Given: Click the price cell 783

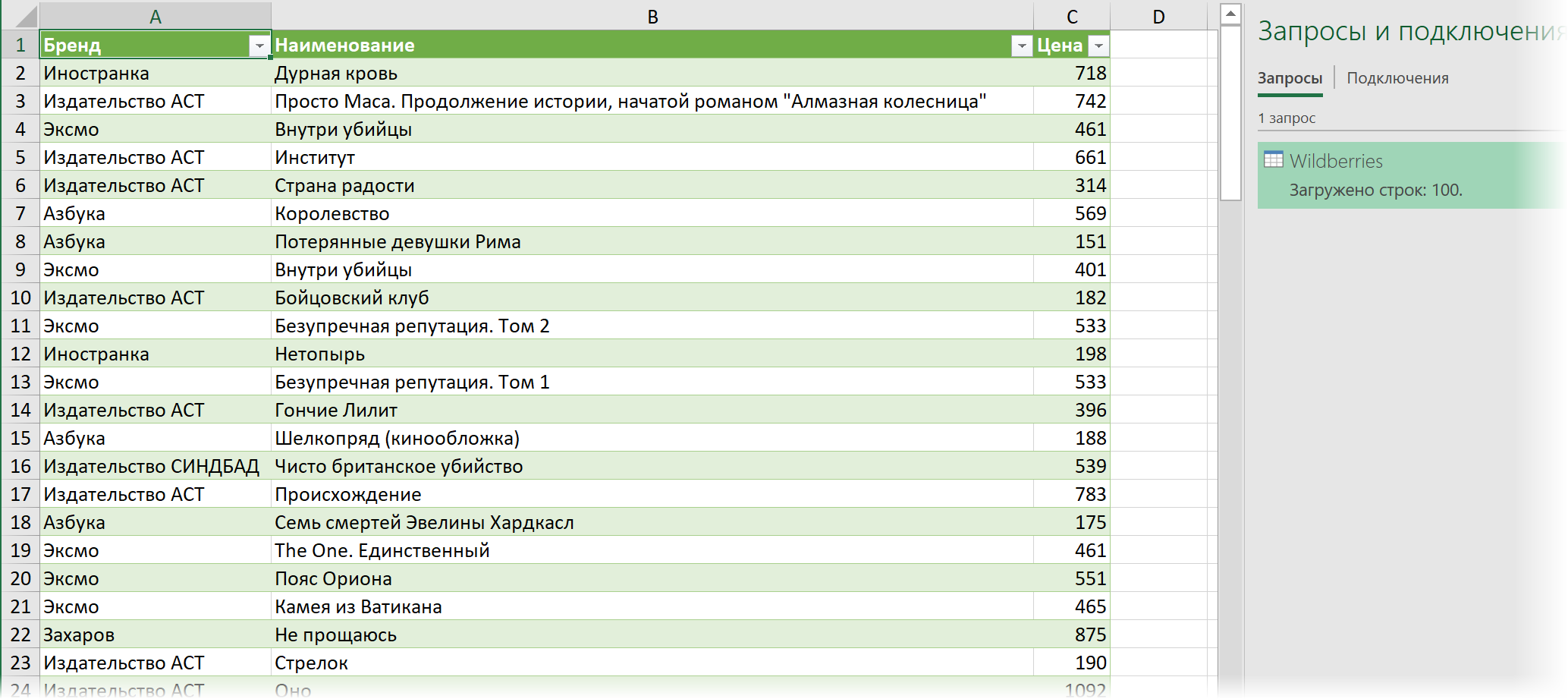Looking at the screenshot, I should pos(1072,494).
